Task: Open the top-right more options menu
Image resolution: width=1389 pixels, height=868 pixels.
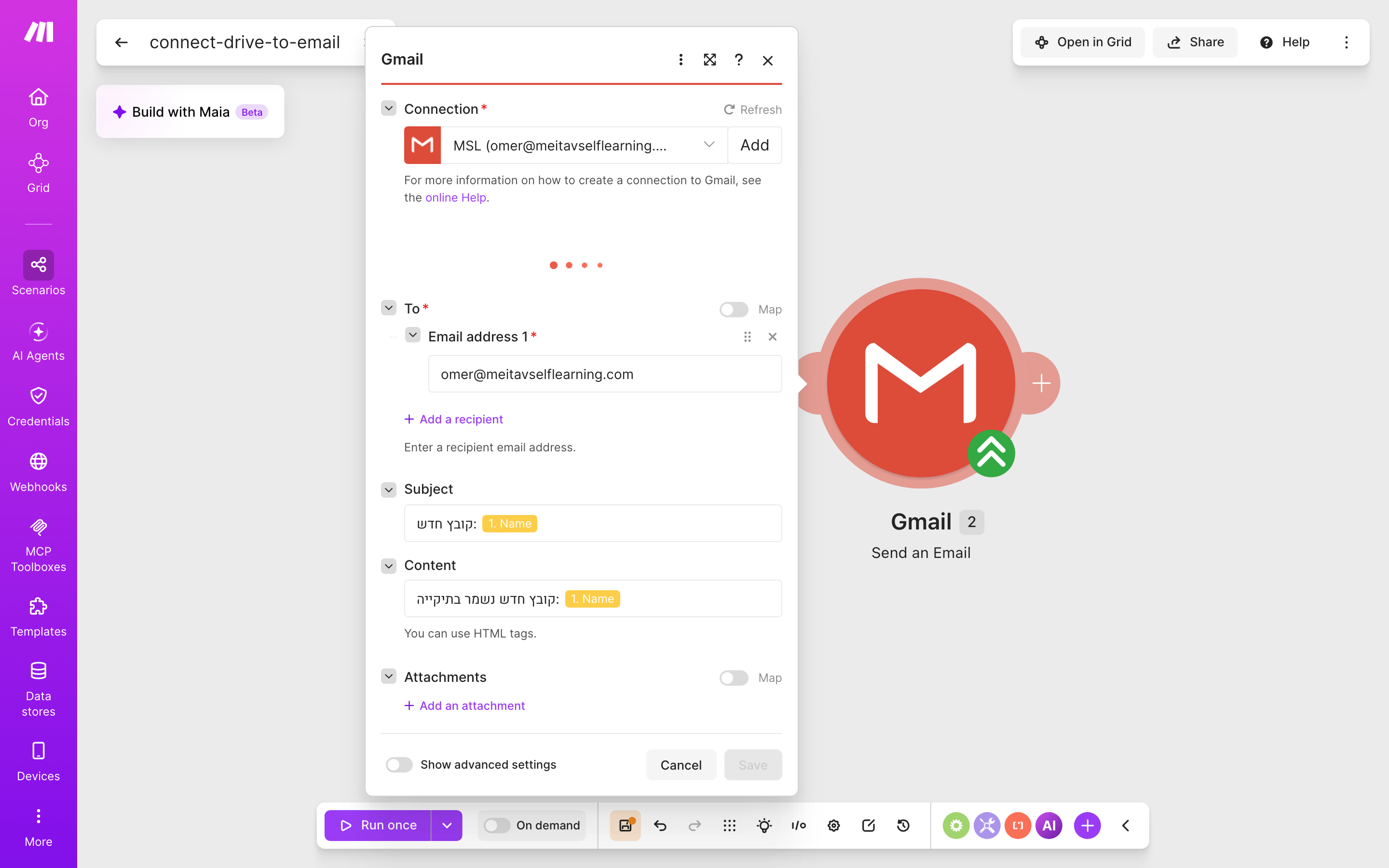Action: [1346, 42]
